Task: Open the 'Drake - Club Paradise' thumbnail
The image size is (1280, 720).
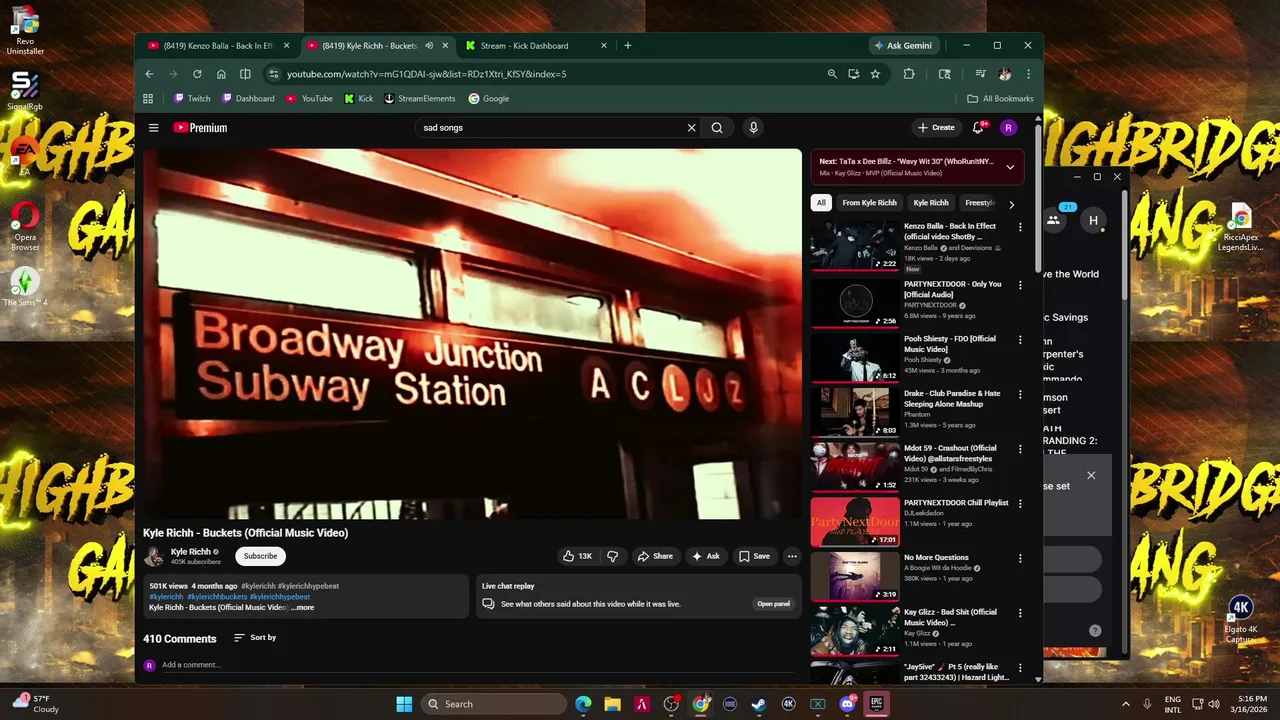Action: (855, 412)
